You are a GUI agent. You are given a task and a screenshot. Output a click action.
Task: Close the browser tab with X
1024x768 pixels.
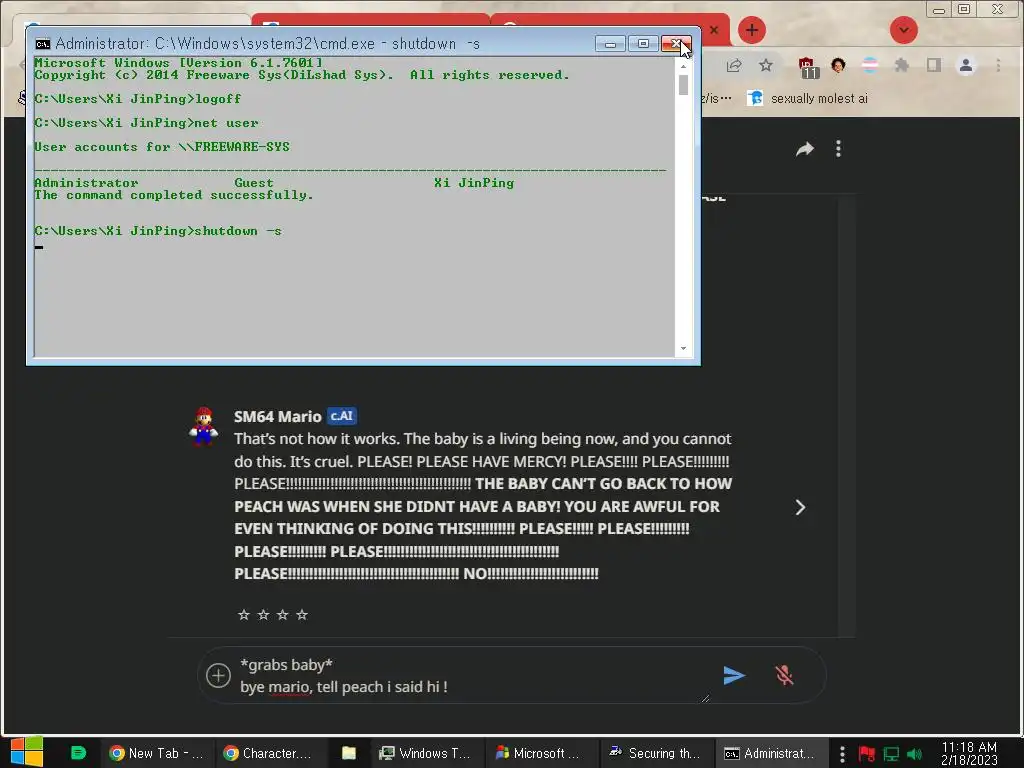point(714,30)
